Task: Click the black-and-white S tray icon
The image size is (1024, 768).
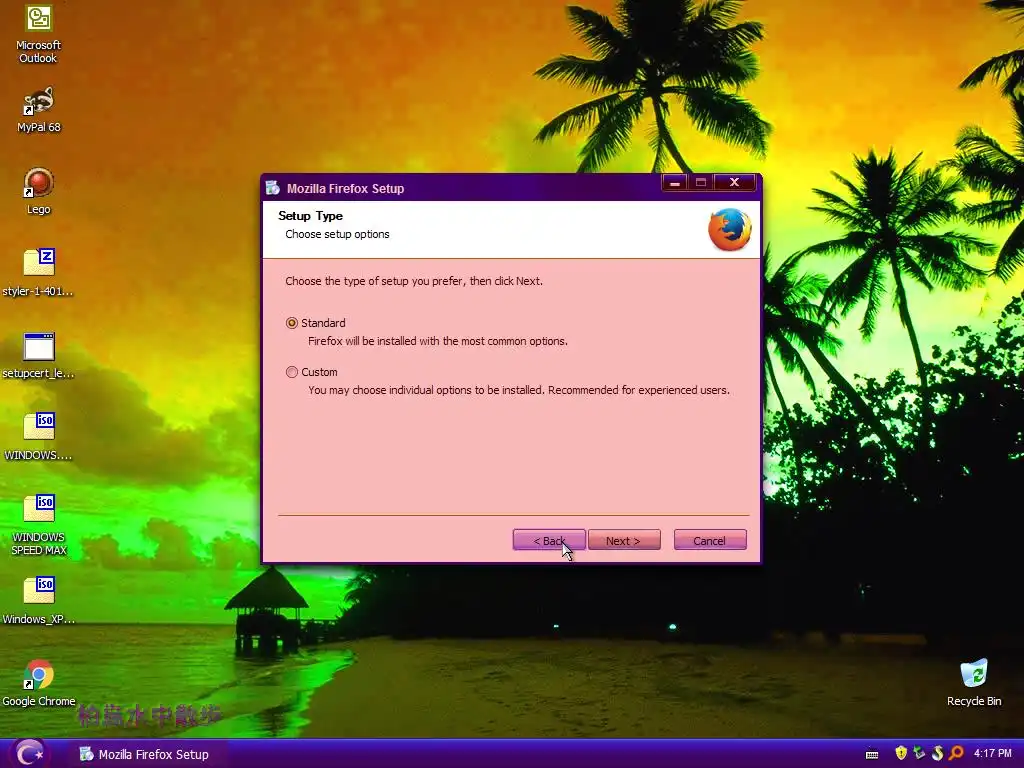Action: (938, 753)
